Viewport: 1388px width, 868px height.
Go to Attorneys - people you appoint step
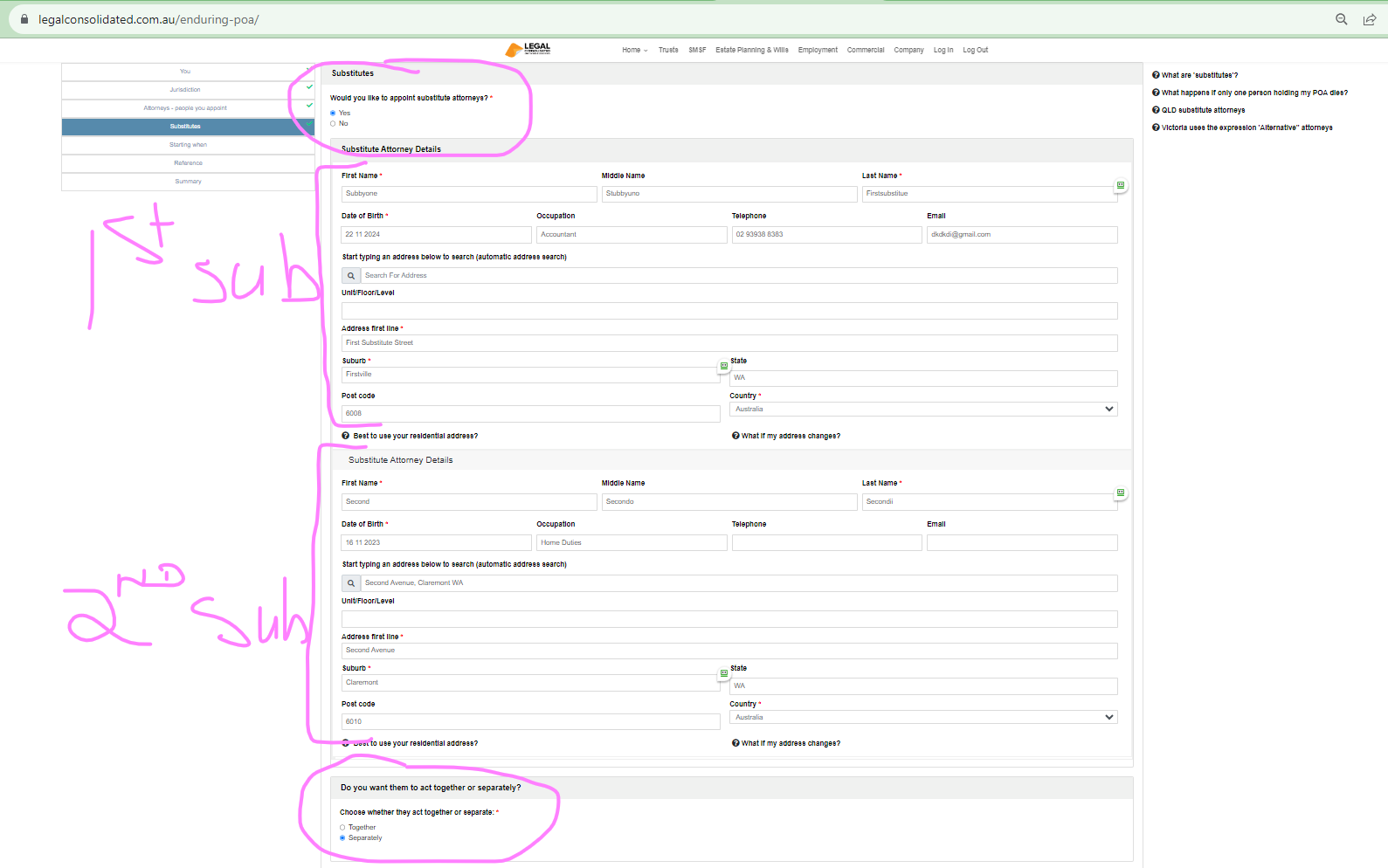[x=188, y=108]
